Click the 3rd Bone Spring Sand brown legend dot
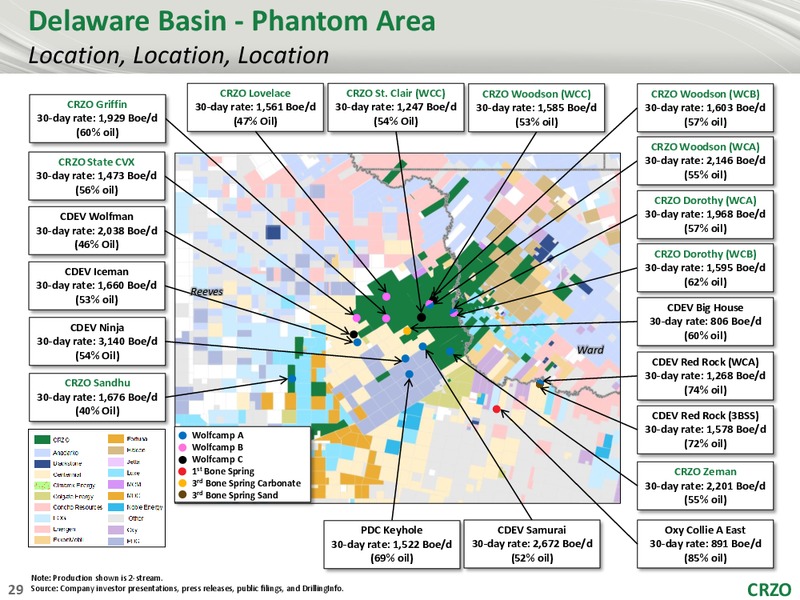Screen dimensions: 800x600 (183, 495)
